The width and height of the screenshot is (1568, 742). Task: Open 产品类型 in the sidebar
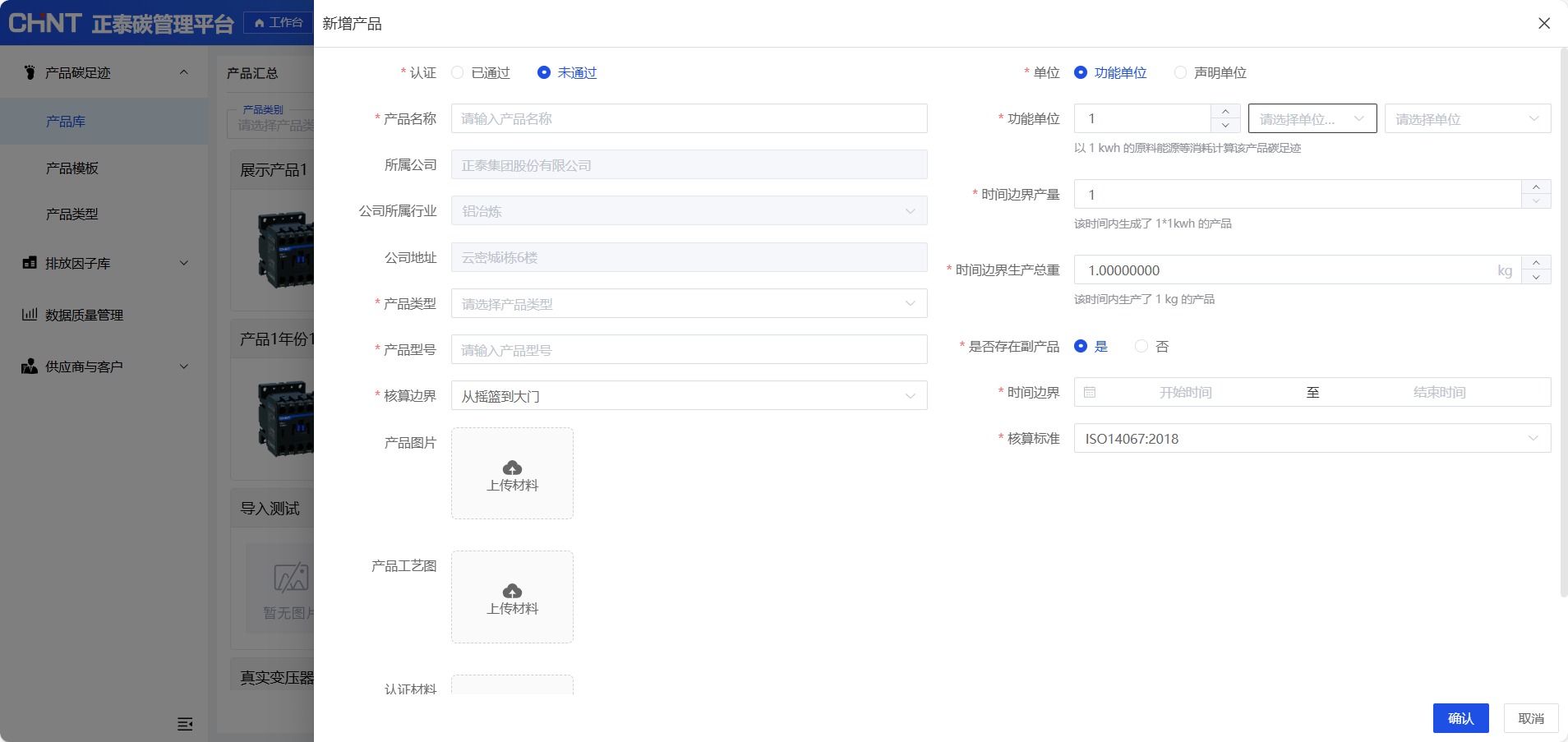104,214
